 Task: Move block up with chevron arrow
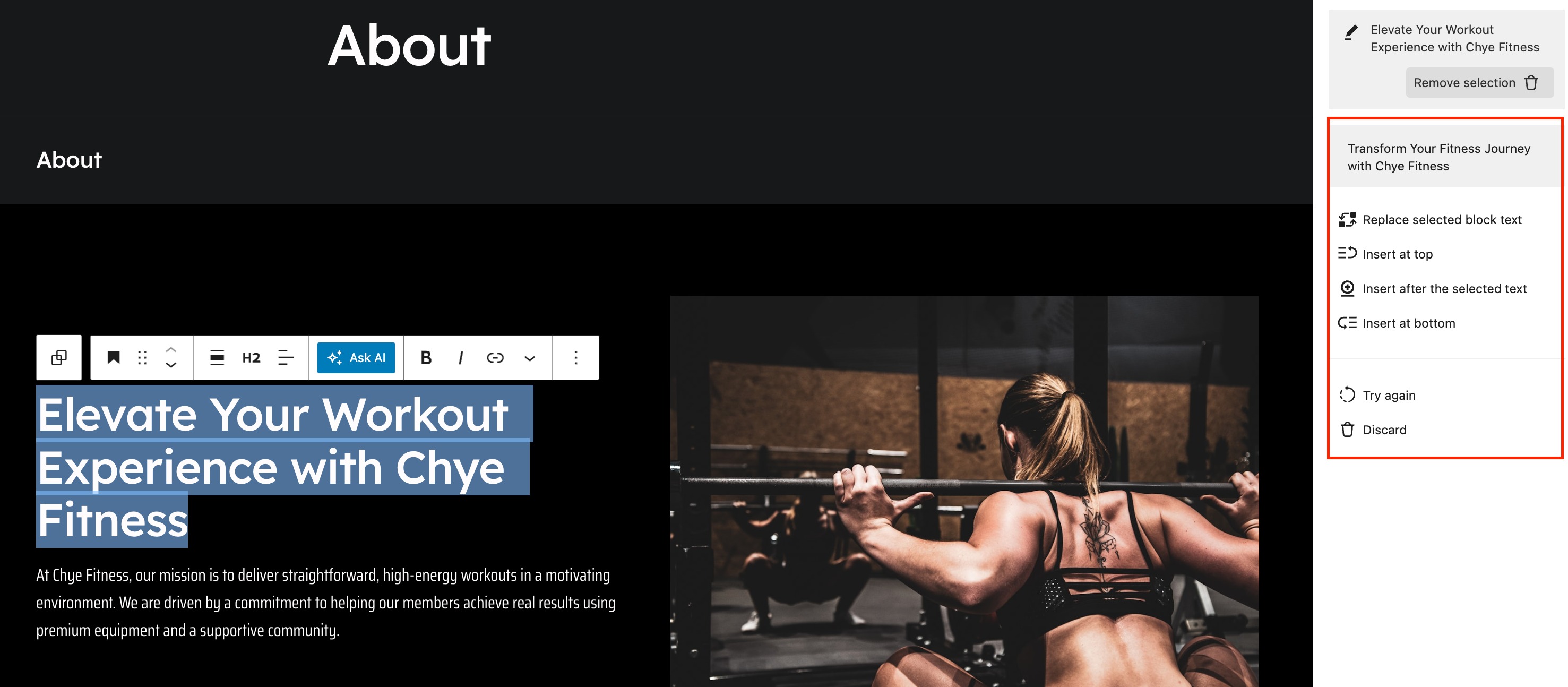coord(171,350)
